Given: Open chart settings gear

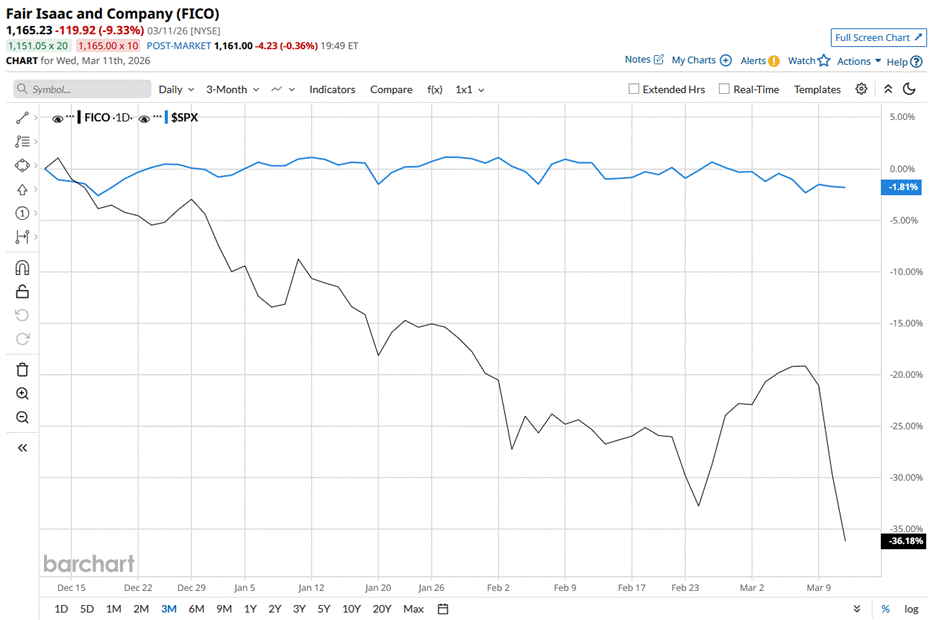Looking at the screenshot, I should point(861,89).
